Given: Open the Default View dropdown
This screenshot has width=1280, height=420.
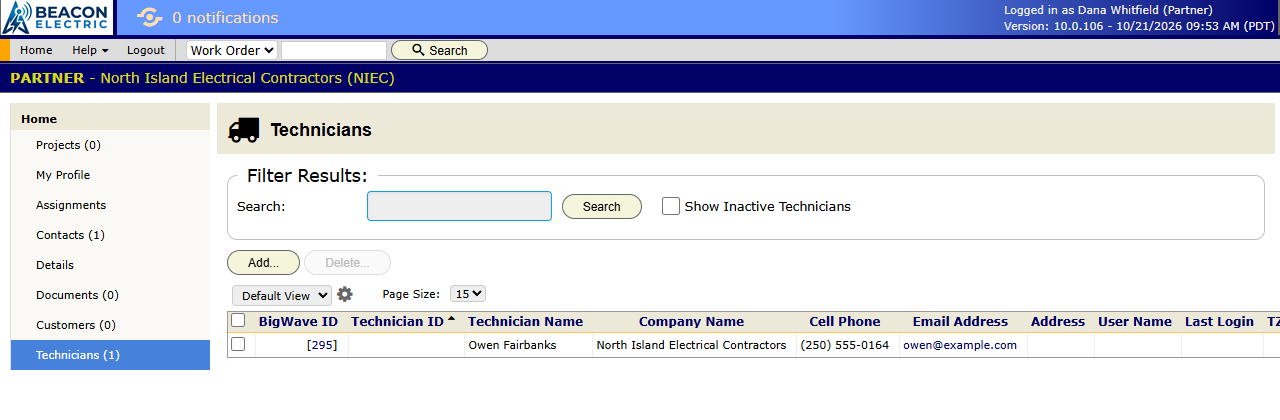Looking at the screenshot, I should pos(282,296).
